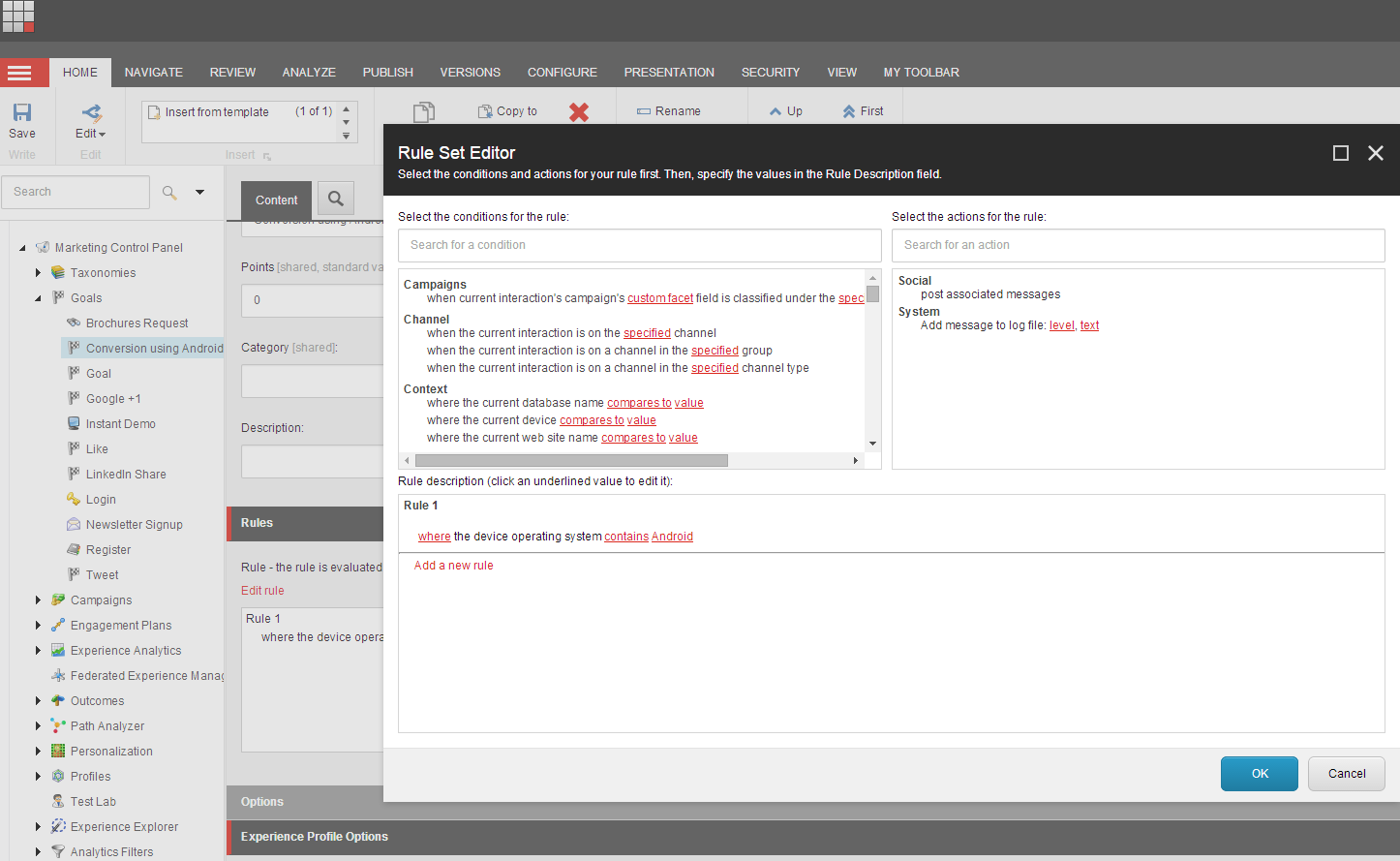This screenshot has width=1400, height=861.
Task: Expand the Campaigns tree node
Action: (x=38, y=600)
